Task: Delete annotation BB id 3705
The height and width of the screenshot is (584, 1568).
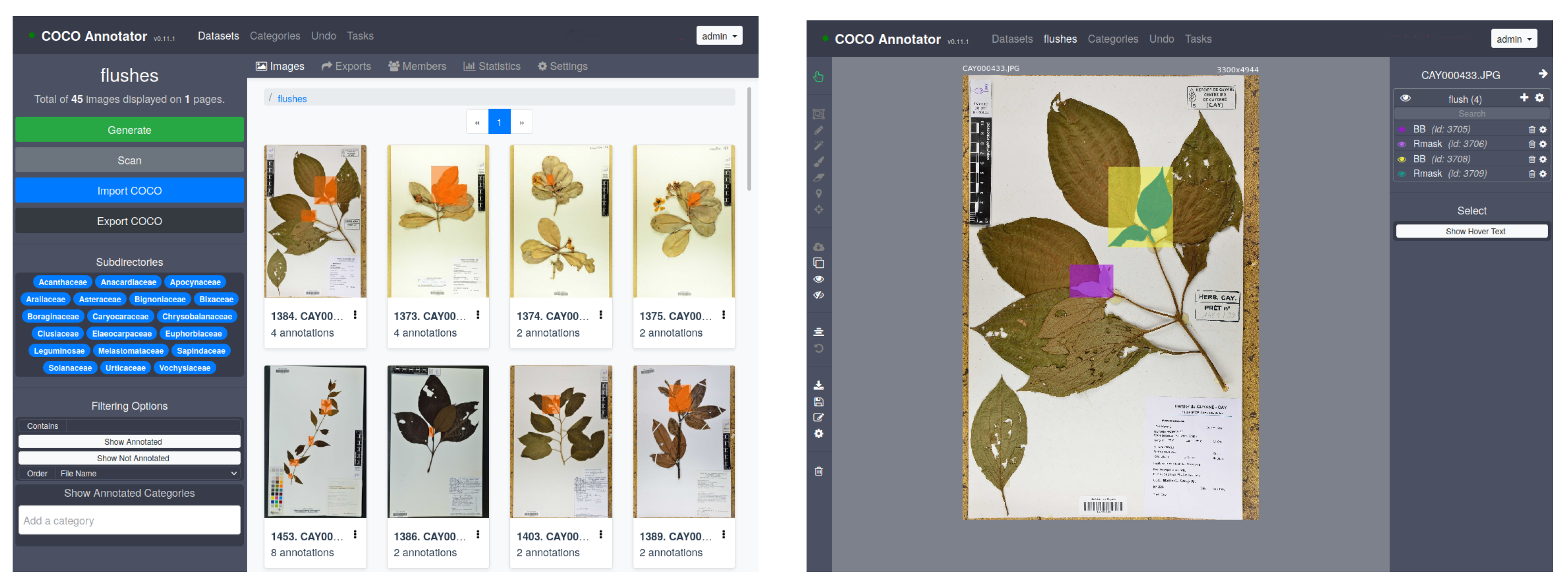Action: 1532,129
